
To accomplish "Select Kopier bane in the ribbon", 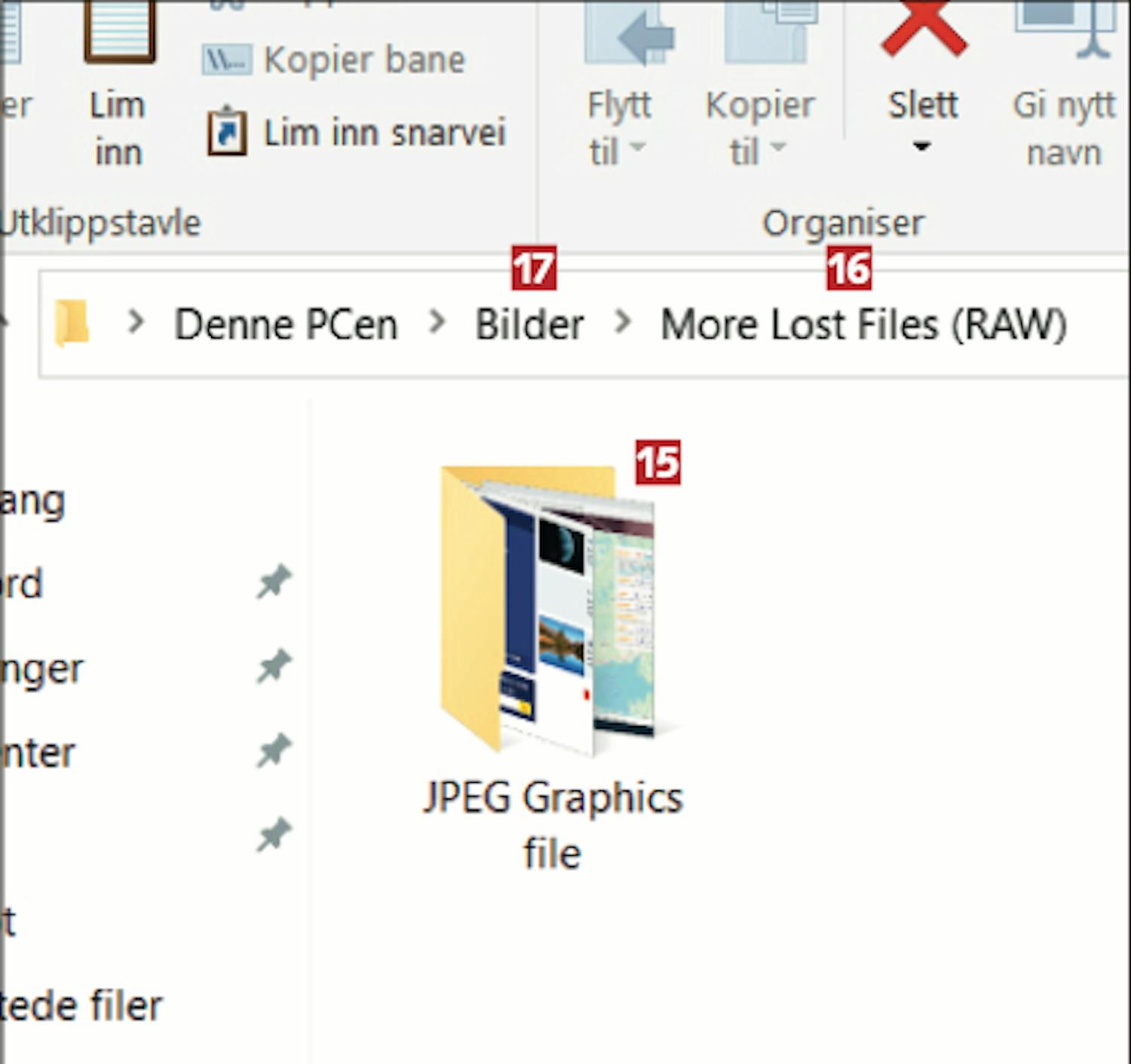I will (333, 60).
